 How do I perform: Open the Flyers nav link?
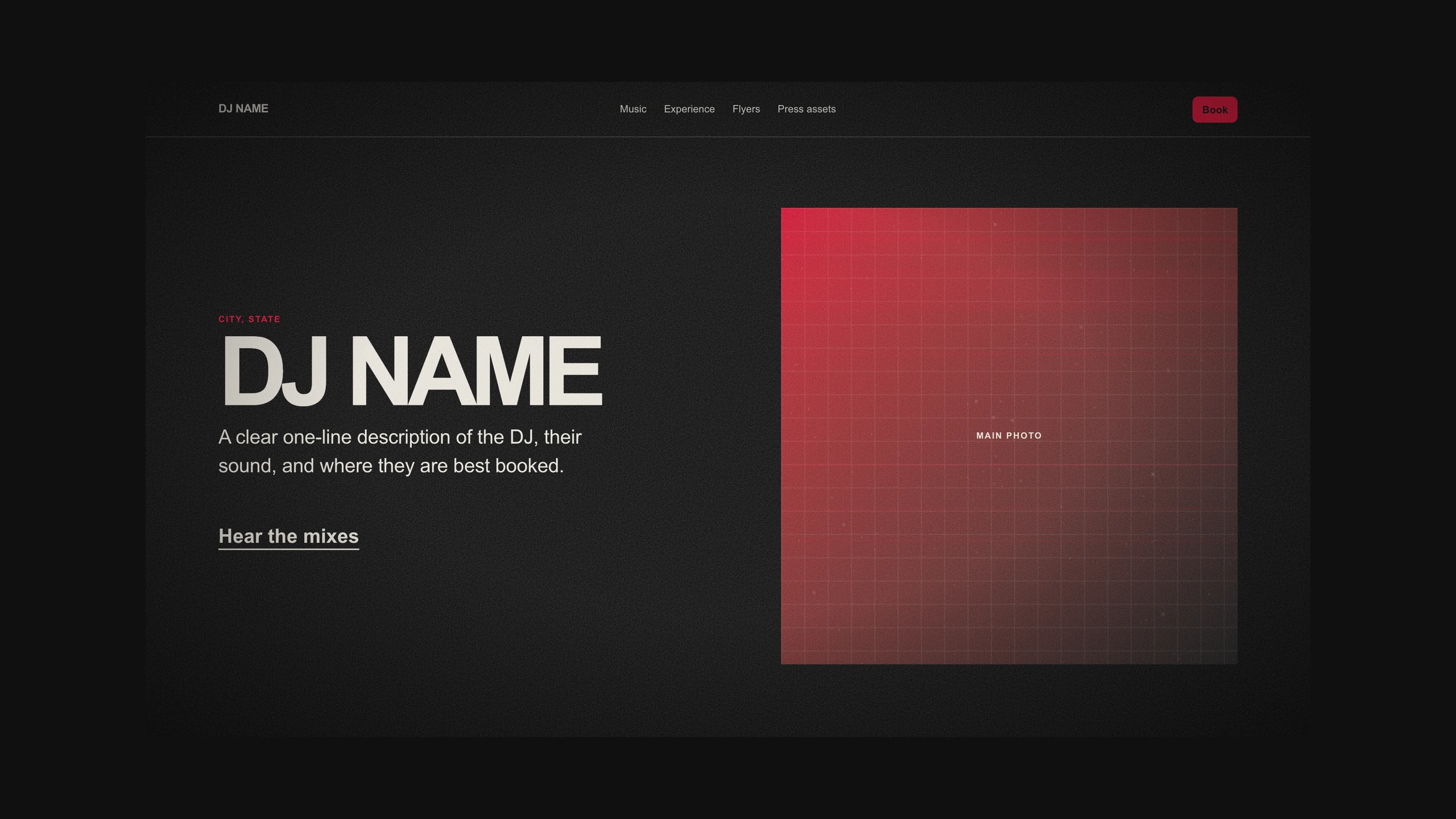coord(746,109)
